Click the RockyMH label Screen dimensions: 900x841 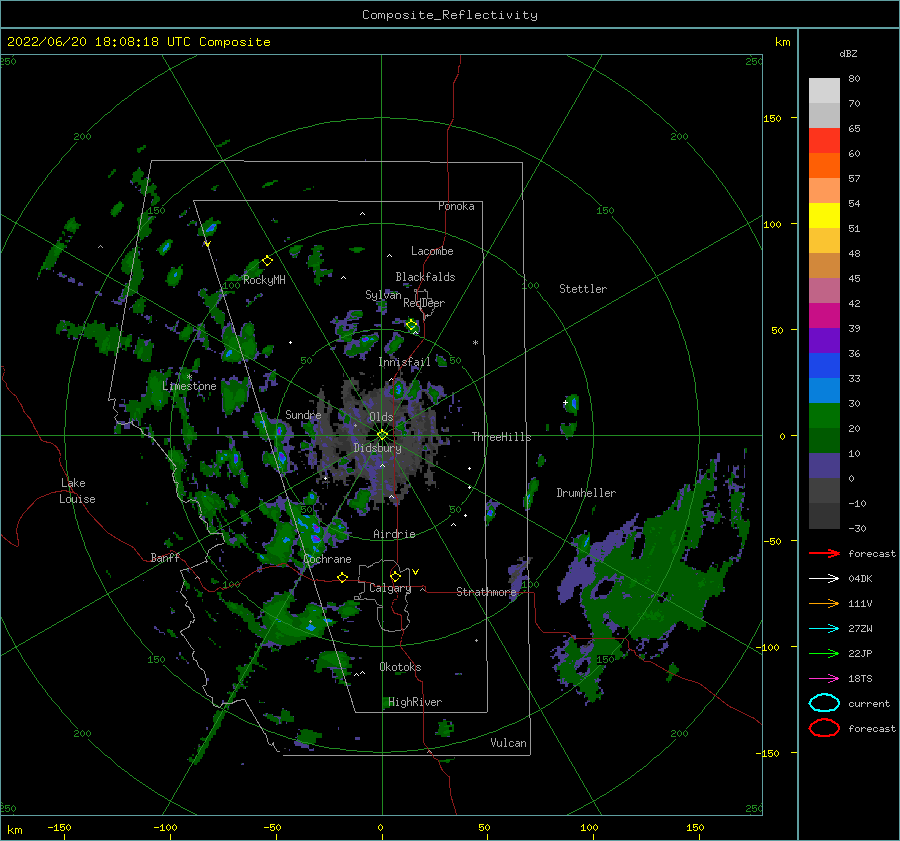[264, 280]
